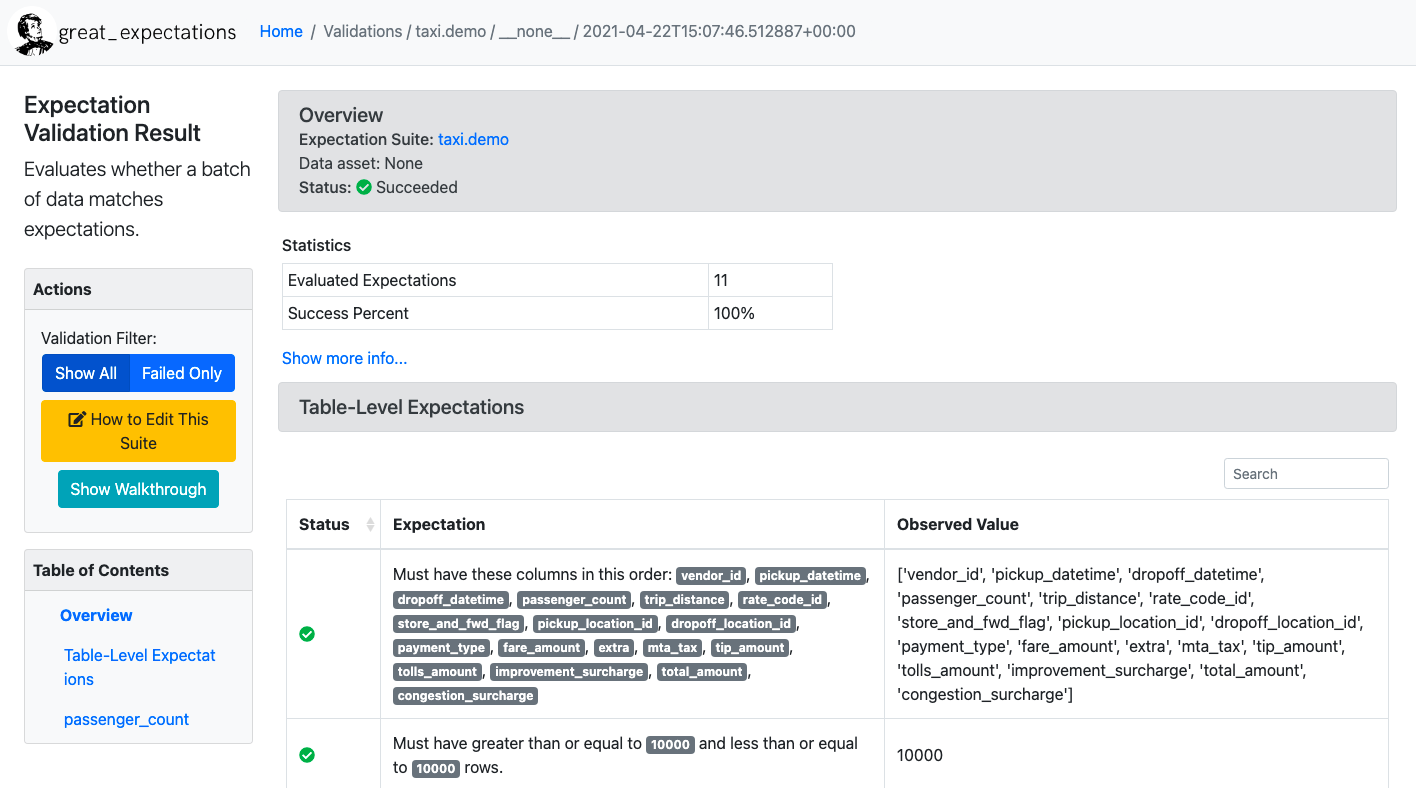Screen dimensions: 1416x788
Task: Open passenger_count section from Table of Contents
Action: point(126,719)
